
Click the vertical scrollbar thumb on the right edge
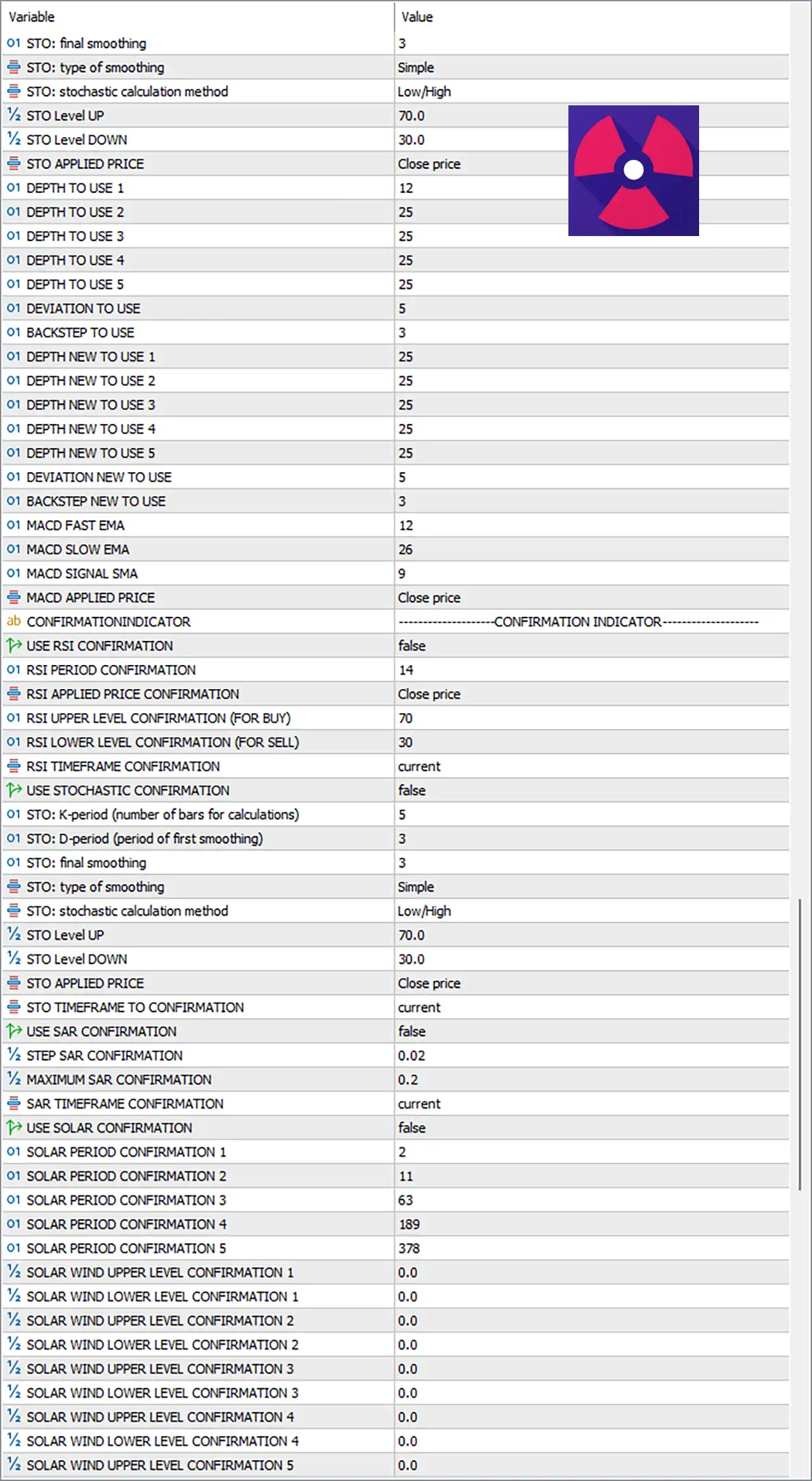point(800,1044)
